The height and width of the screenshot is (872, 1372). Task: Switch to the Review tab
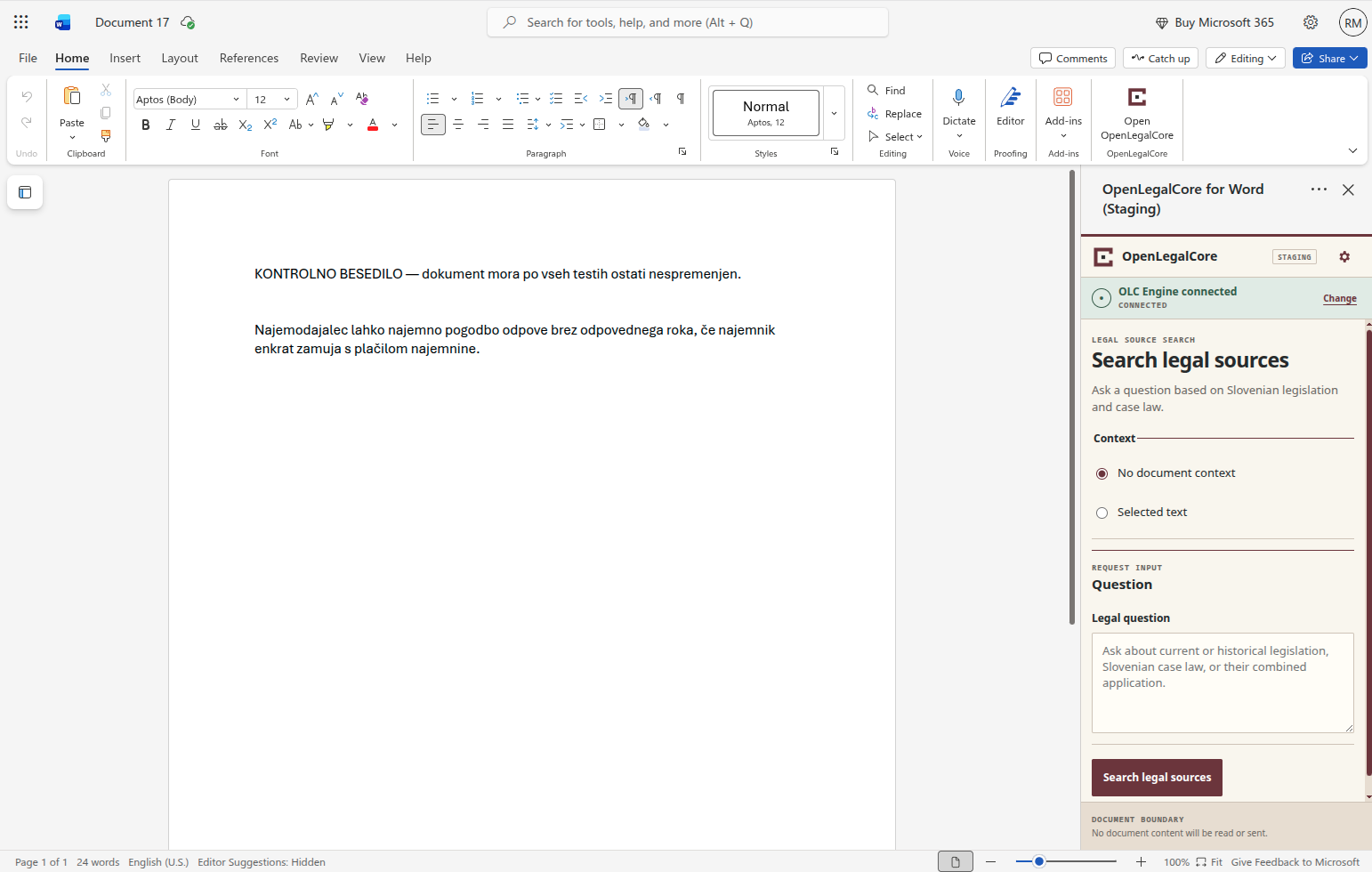pos(319,58)
